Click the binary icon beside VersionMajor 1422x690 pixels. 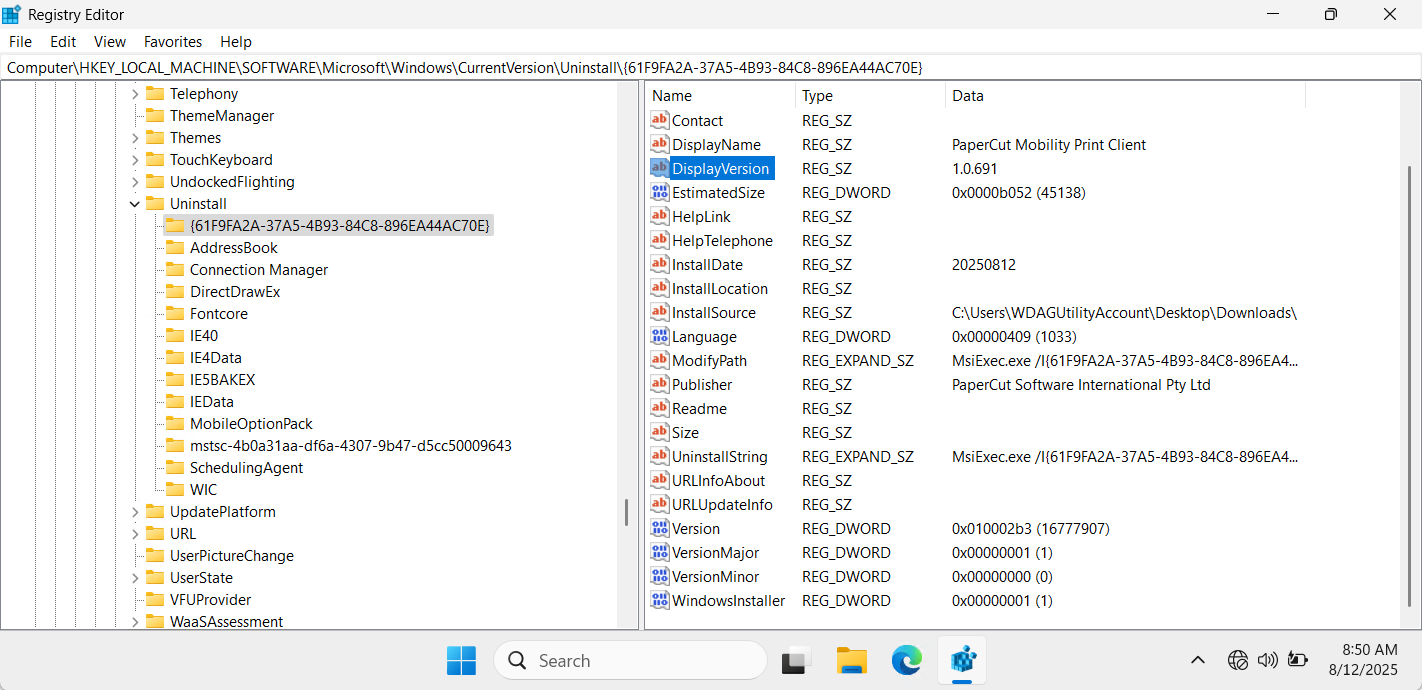659,553
